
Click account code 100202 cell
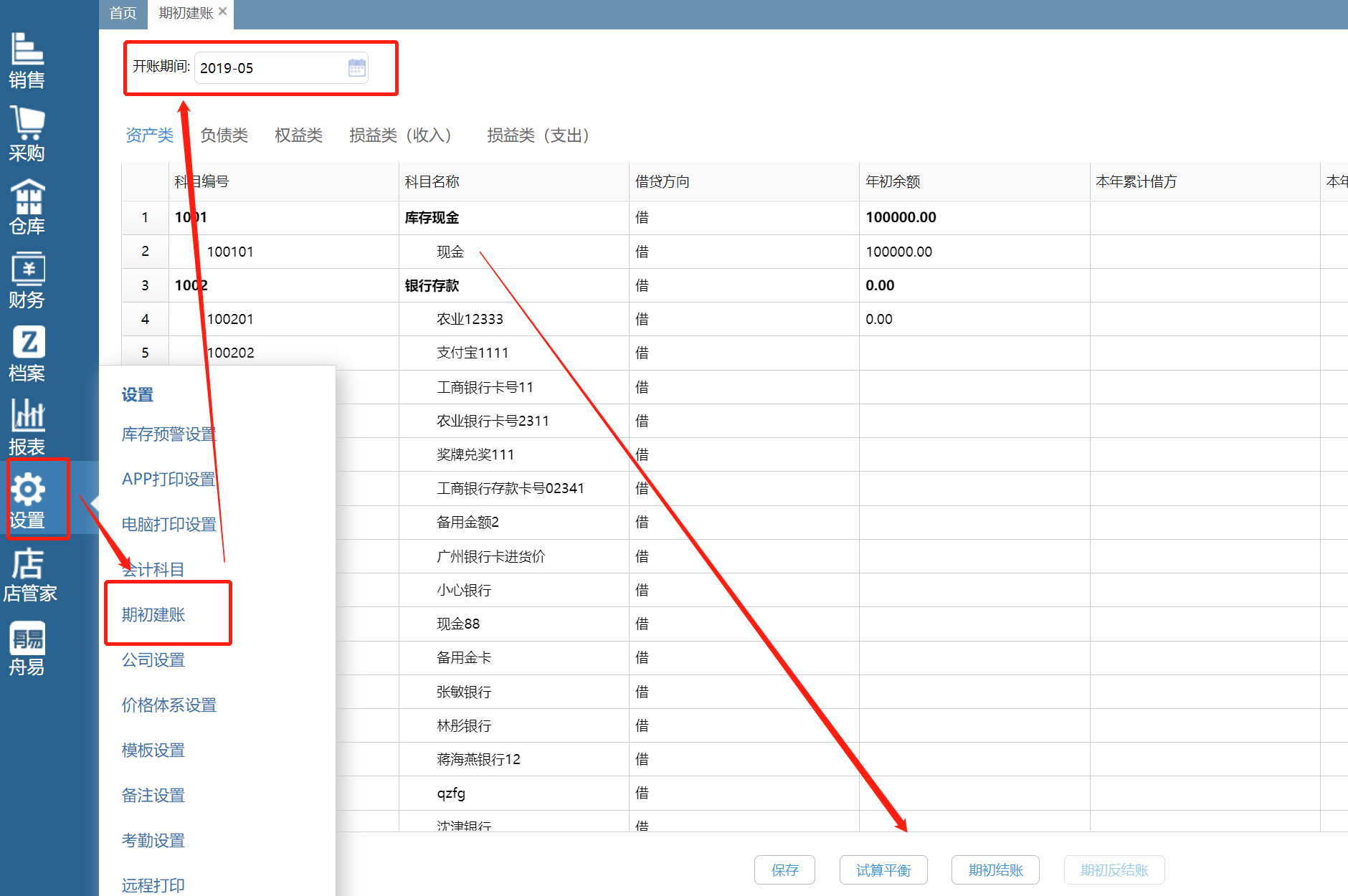283,353
